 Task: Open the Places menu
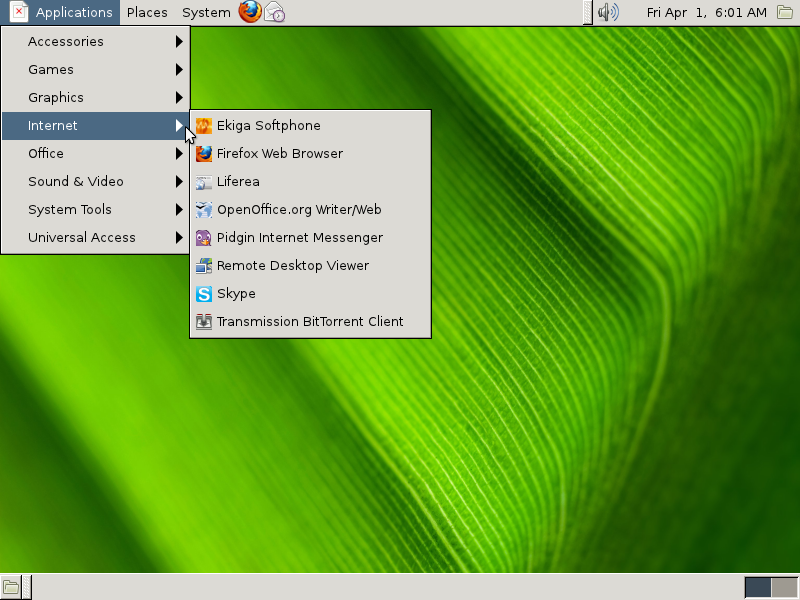pos(147,12)
